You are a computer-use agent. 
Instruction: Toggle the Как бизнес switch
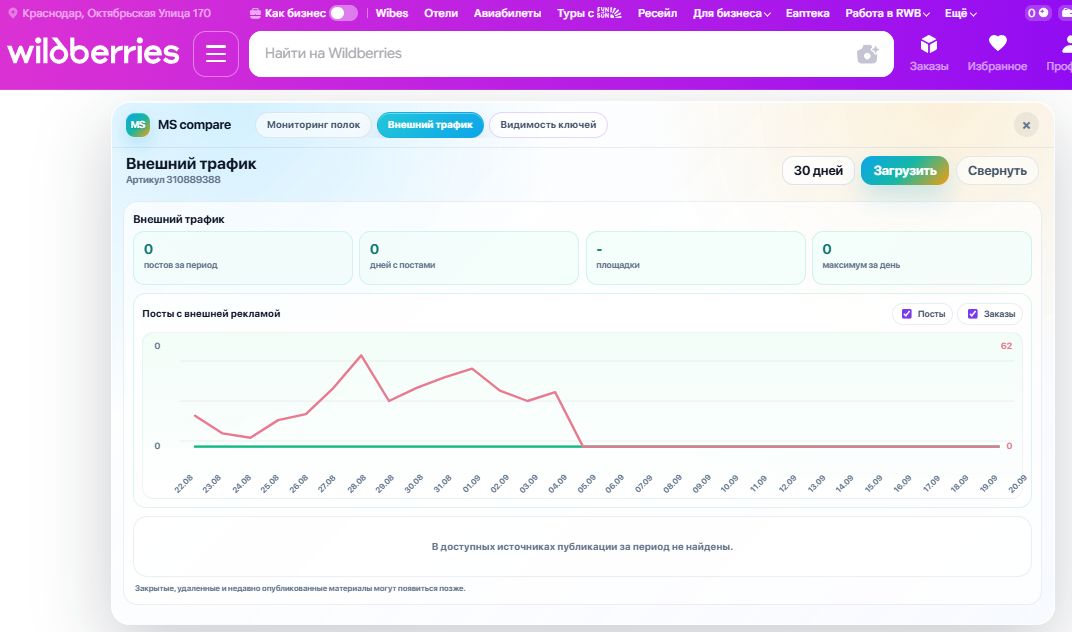click(343, 13)
